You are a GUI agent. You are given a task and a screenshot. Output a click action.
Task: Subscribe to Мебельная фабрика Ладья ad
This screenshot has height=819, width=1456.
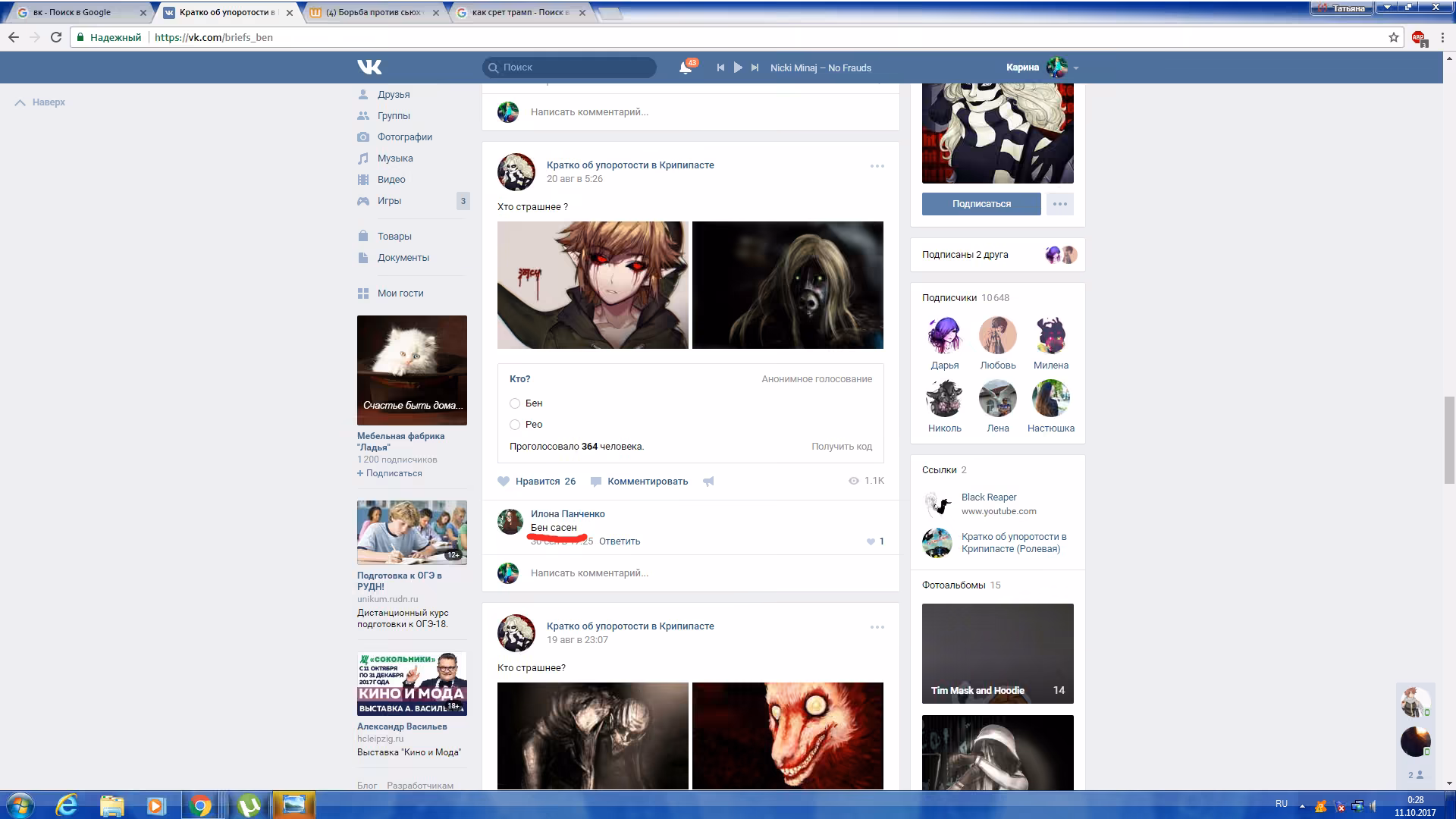[390, 473]
